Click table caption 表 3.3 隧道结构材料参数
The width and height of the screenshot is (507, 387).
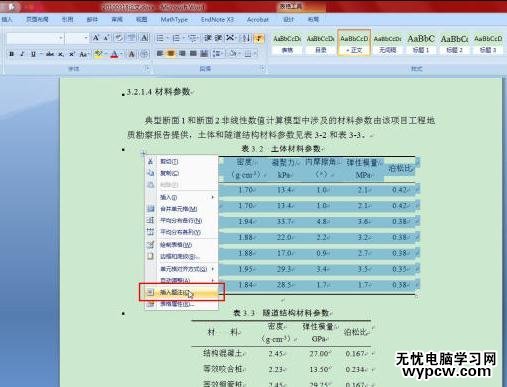(x=282, y=313)
